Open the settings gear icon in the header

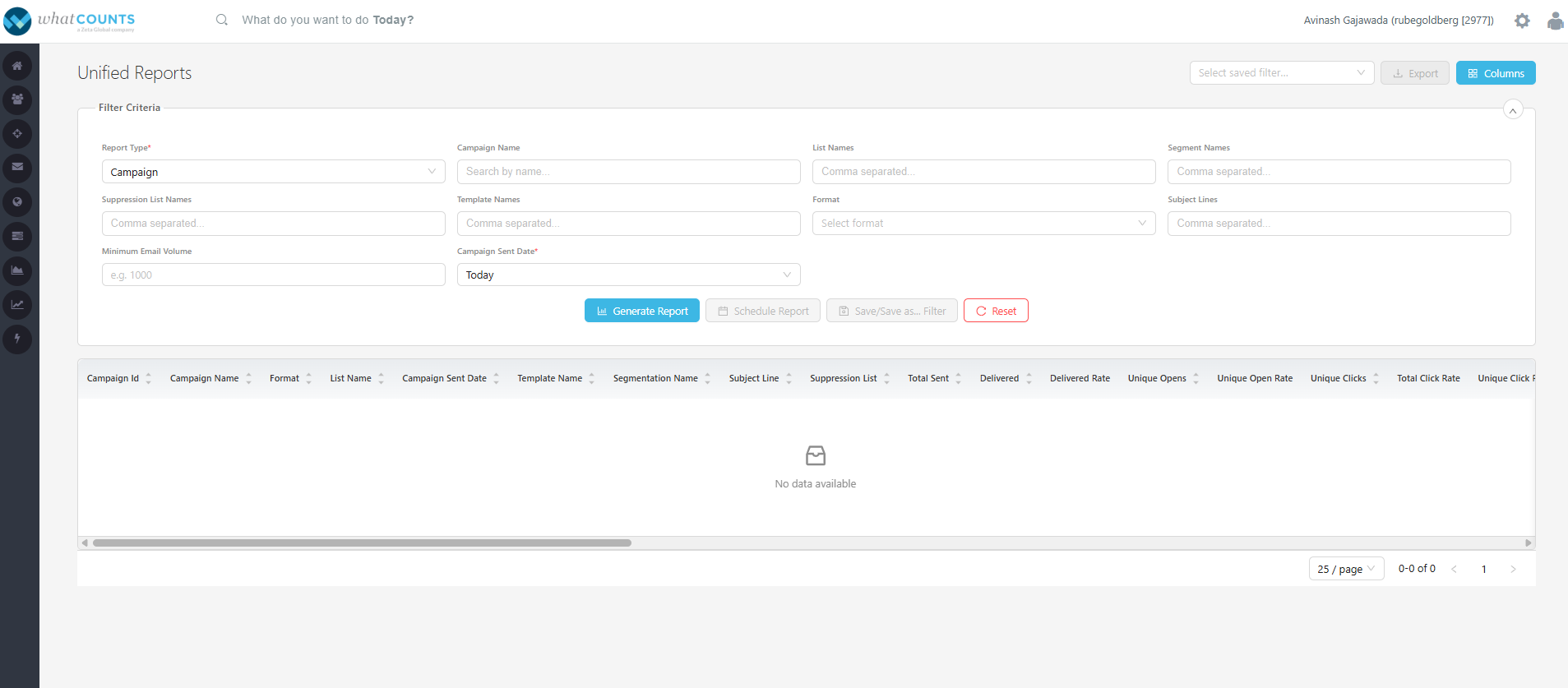(1522, 21)
